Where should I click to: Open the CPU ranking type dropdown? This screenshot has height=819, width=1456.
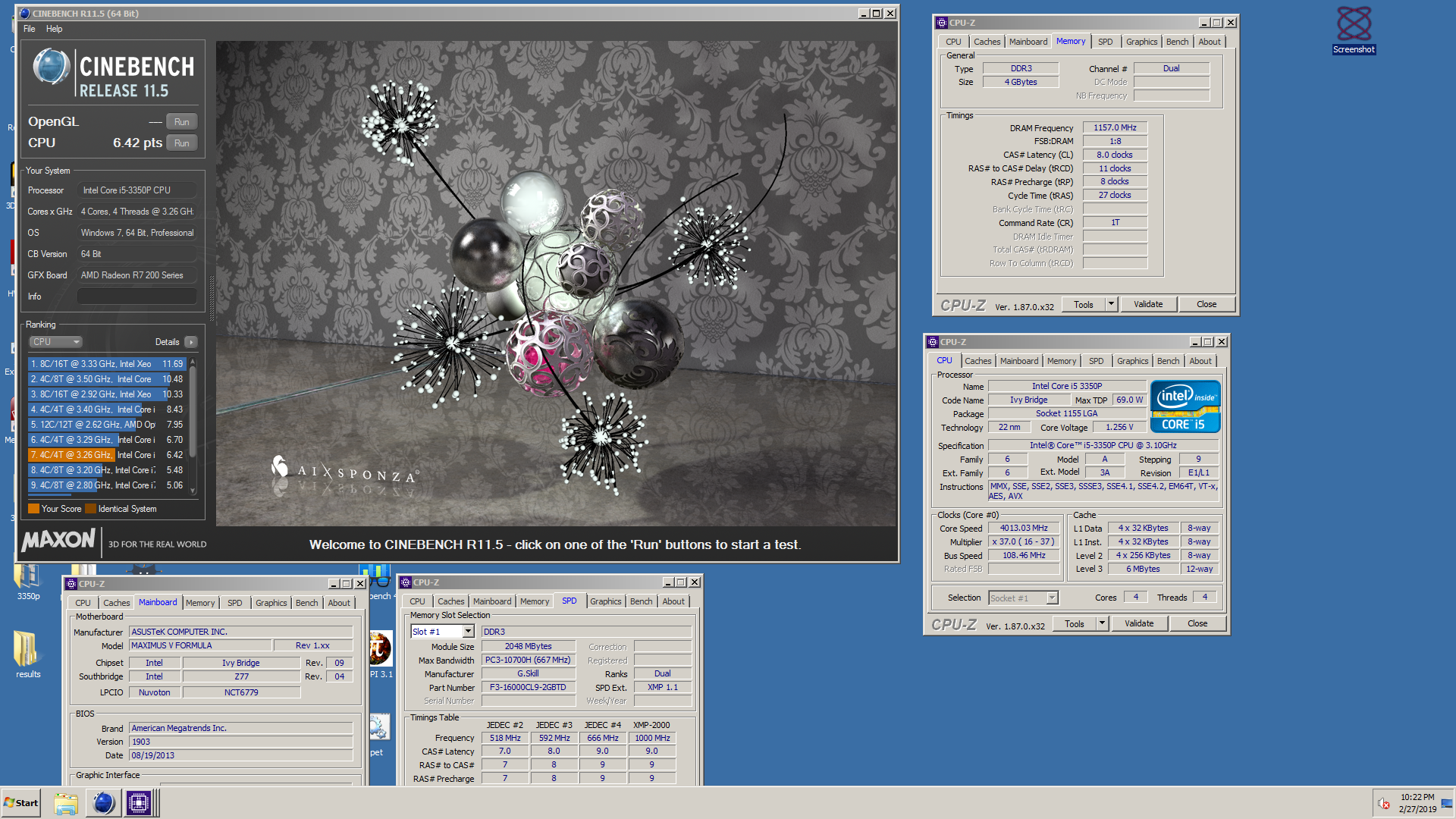coord(55,342)
